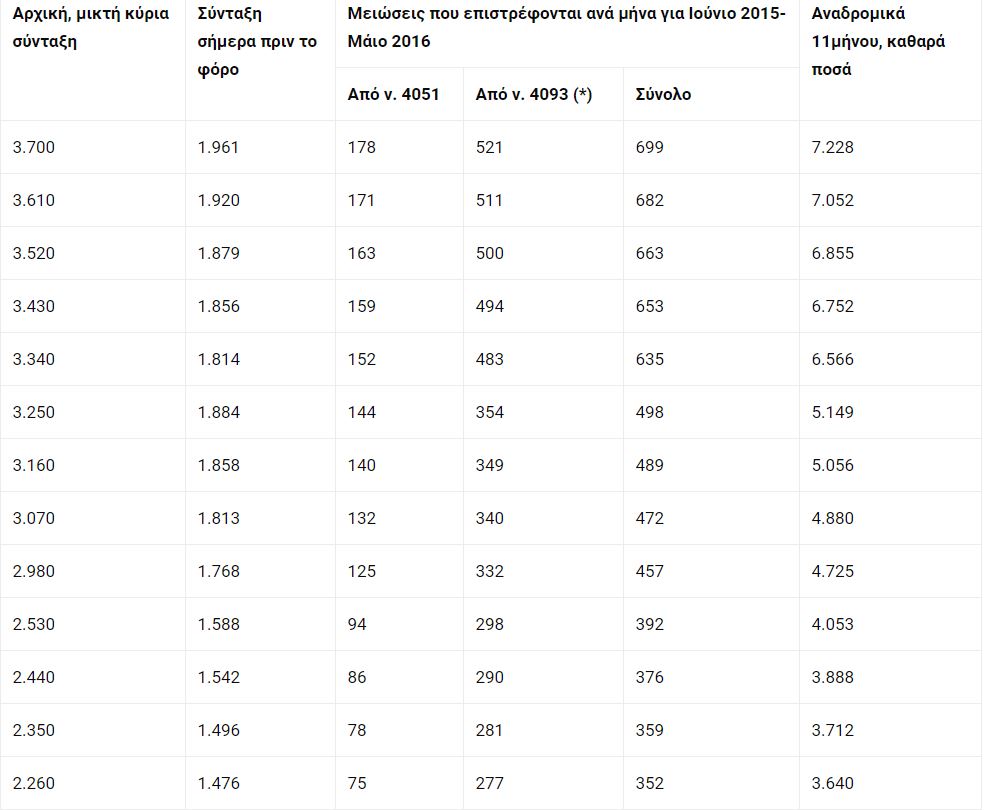Select the cell with 6.566 retroactive amount
Viewport: 984px width, 810px height.
coord(891,359)
